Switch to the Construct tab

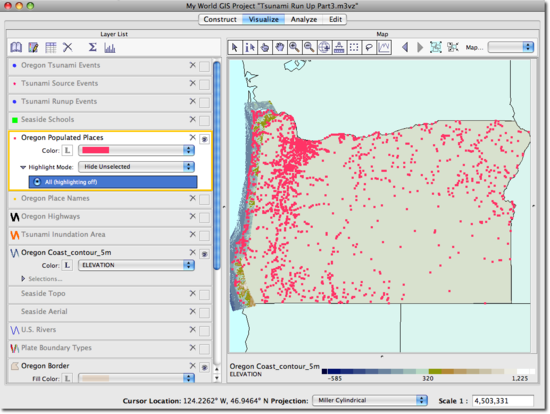[220, 19]
